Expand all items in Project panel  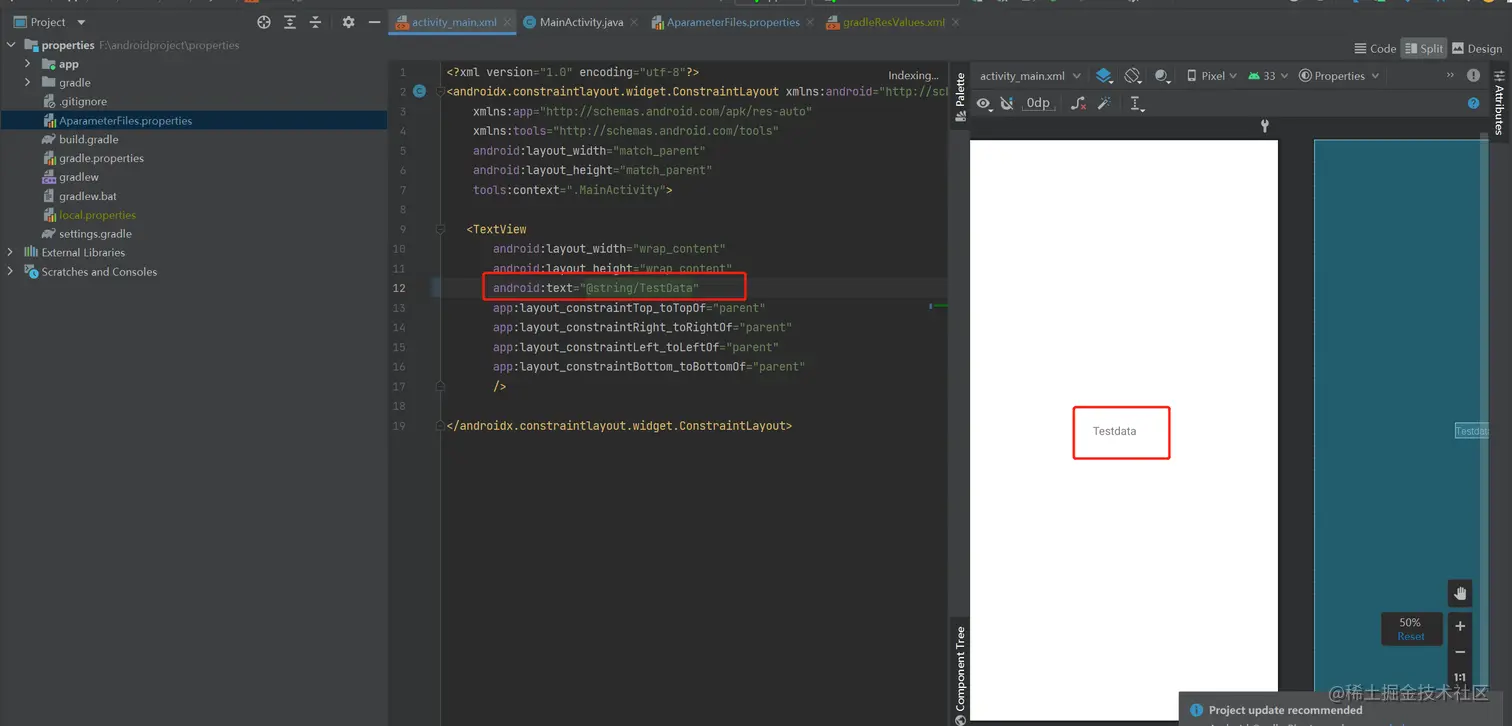point(290,22)
